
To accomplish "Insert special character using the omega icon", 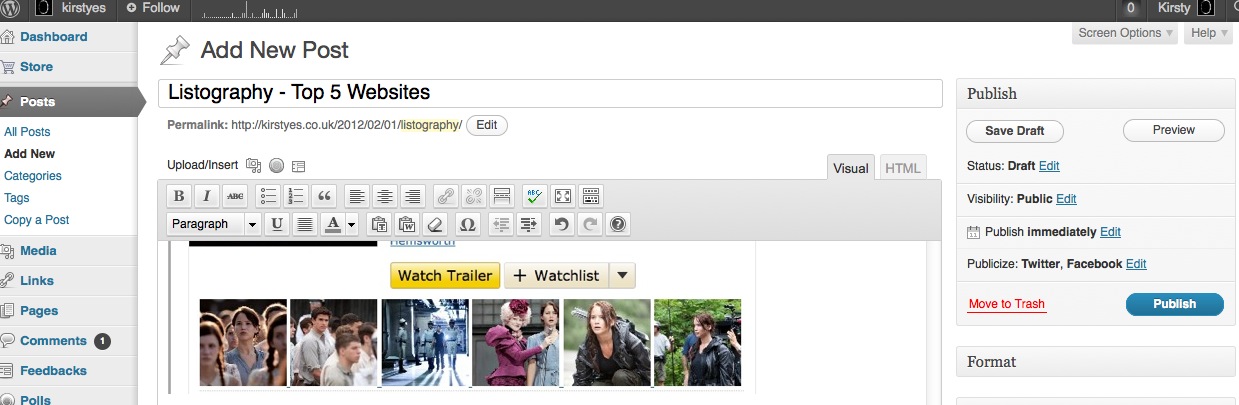I will pos(466,224).
